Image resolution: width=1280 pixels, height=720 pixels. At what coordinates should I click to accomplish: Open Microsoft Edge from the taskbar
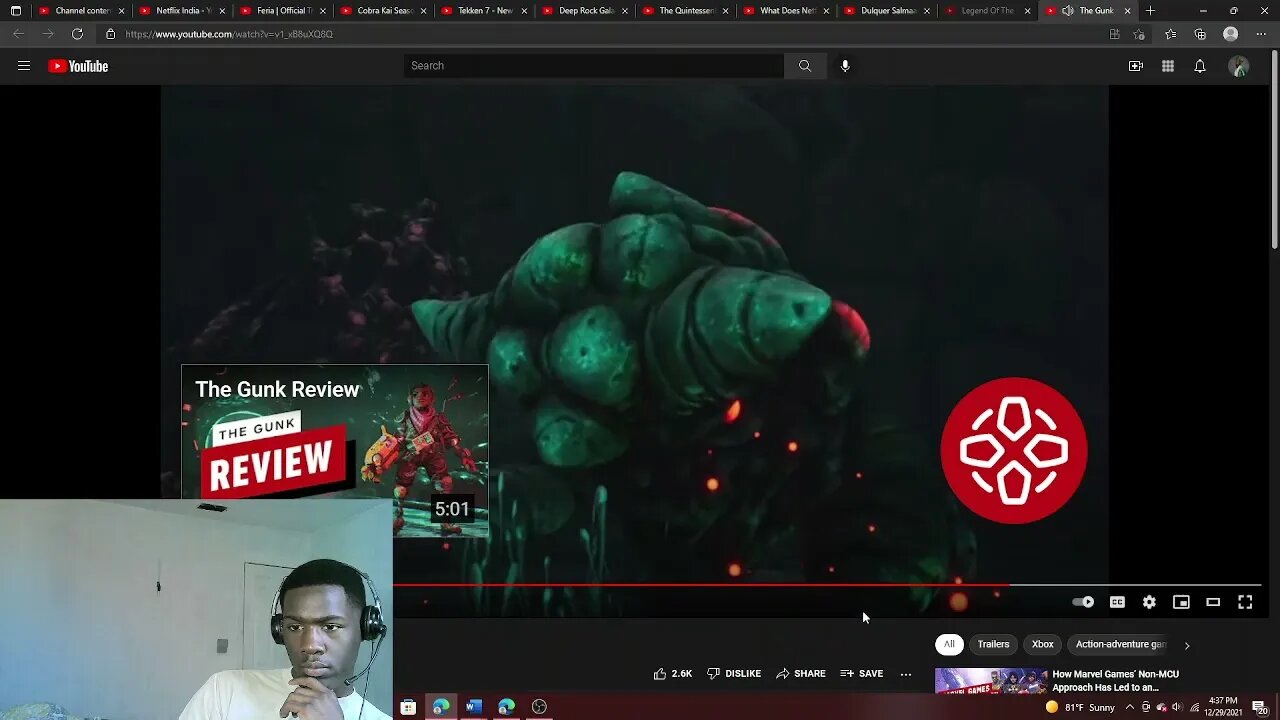pos(441,707)
